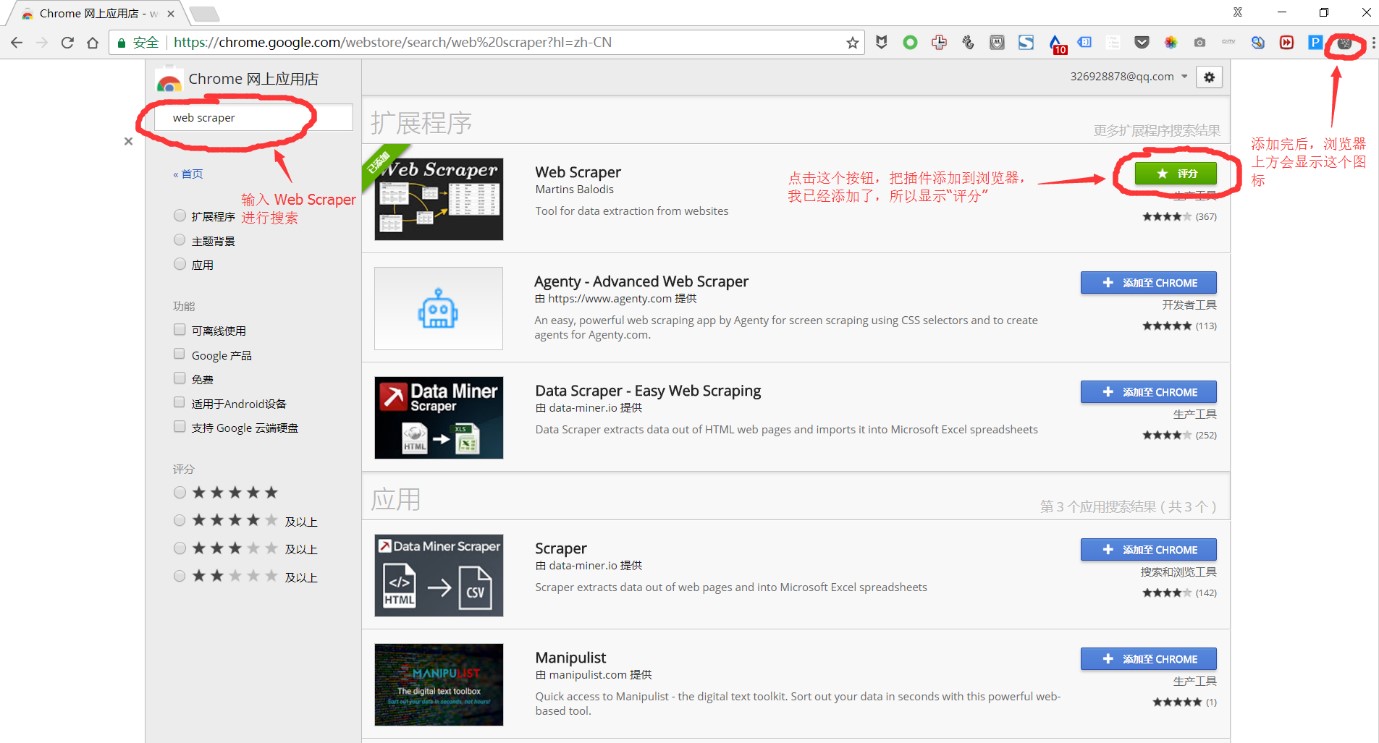1379x743 pixels.
Task: Select the four stars and up filter
Action: (x=180, y=520)
